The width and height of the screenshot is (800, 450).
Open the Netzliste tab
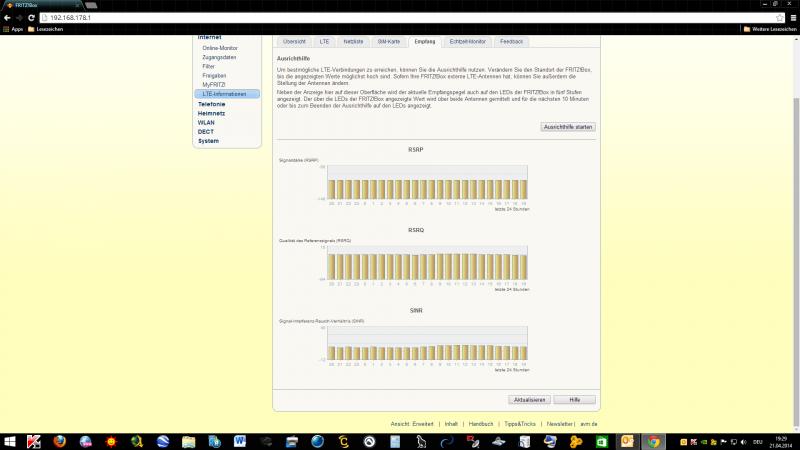click(353, 42)
